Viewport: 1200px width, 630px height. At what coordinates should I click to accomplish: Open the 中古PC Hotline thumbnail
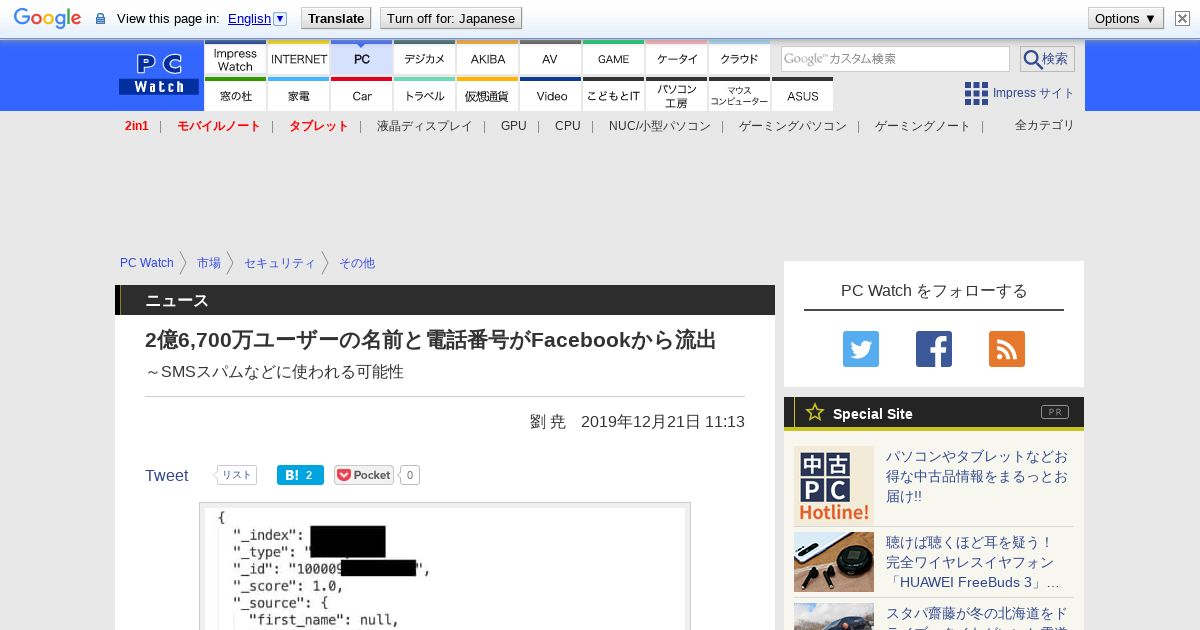click(834, 486)
